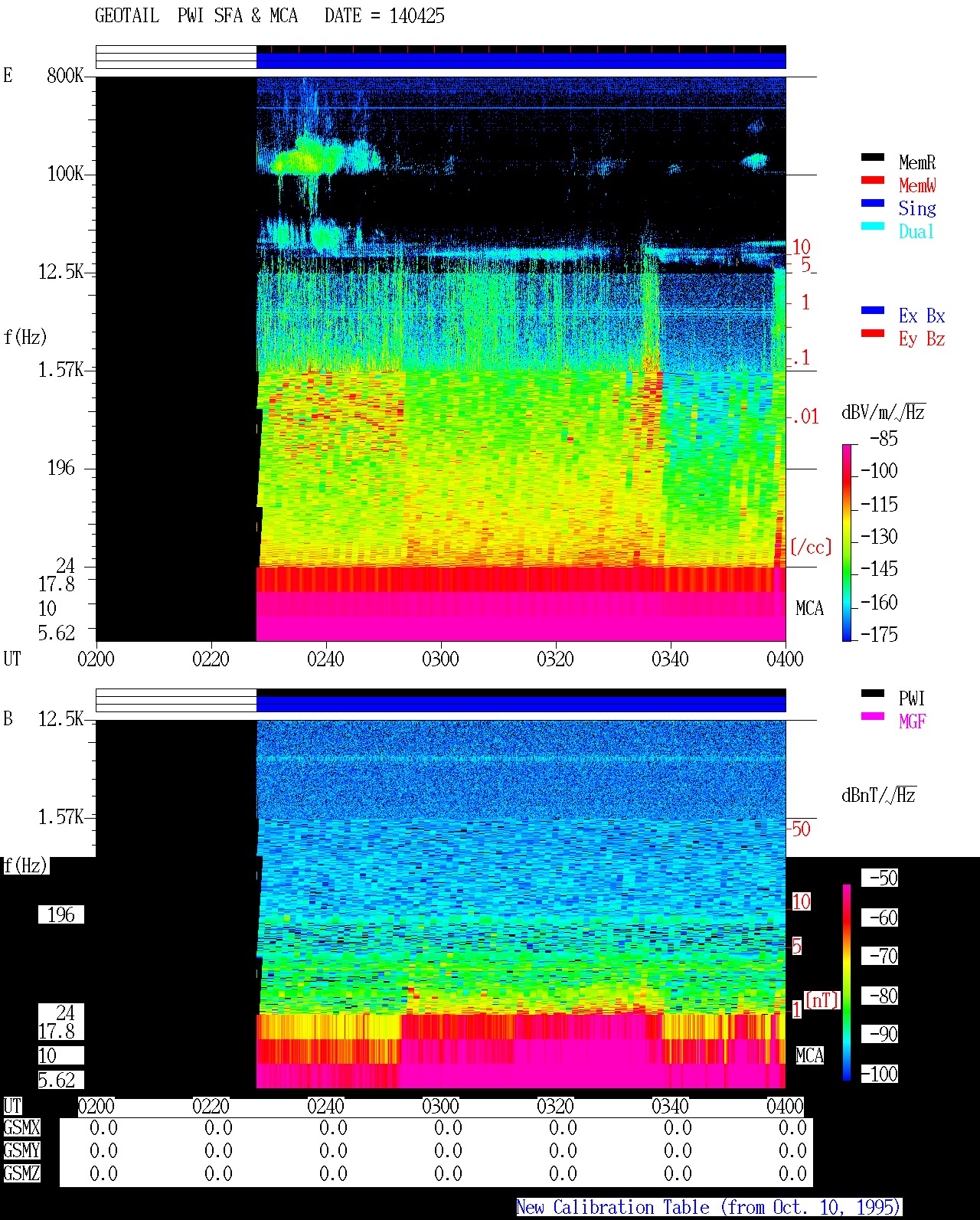
Task: Select the GSMX row label
Action: click(21, 1128)
